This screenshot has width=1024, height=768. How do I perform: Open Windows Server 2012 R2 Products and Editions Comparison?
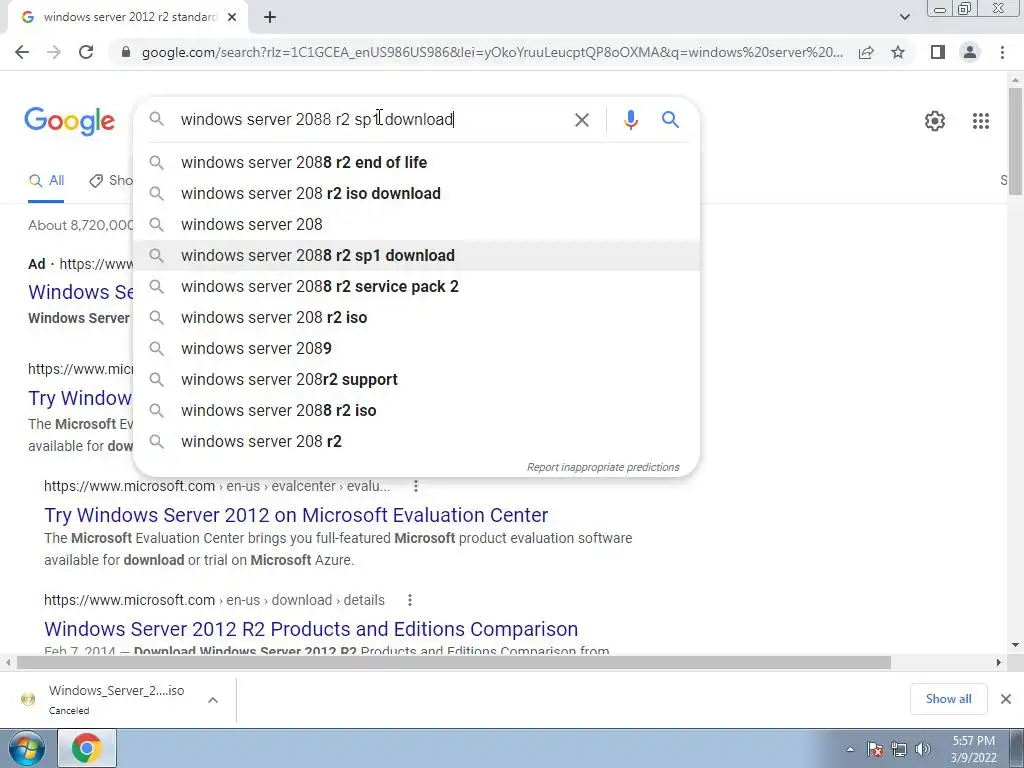pyautogui.click(x=311, y=629)
